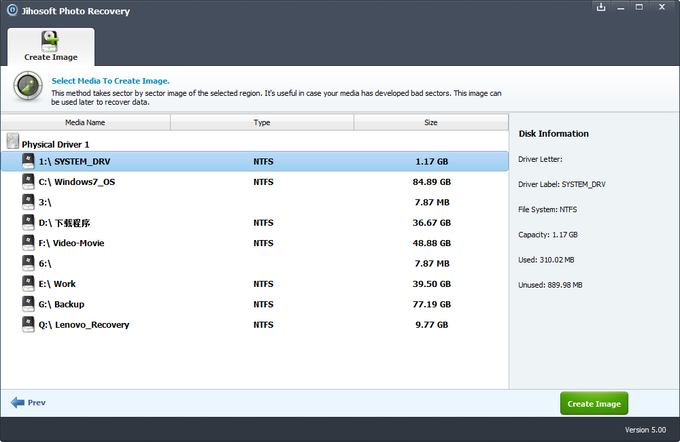Select the Q:\ Lenovo_Recovery partition

pyautogui.click(x=84, y=325)
